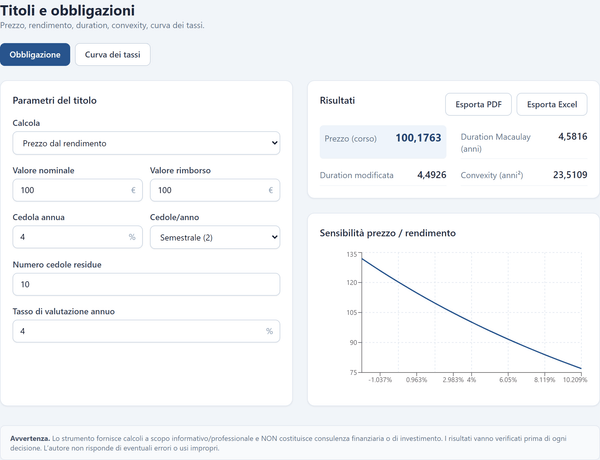This screenshot has height=460, width=600.
Task: Open the Calcola dropdown menu
Action: click(146, 143)
